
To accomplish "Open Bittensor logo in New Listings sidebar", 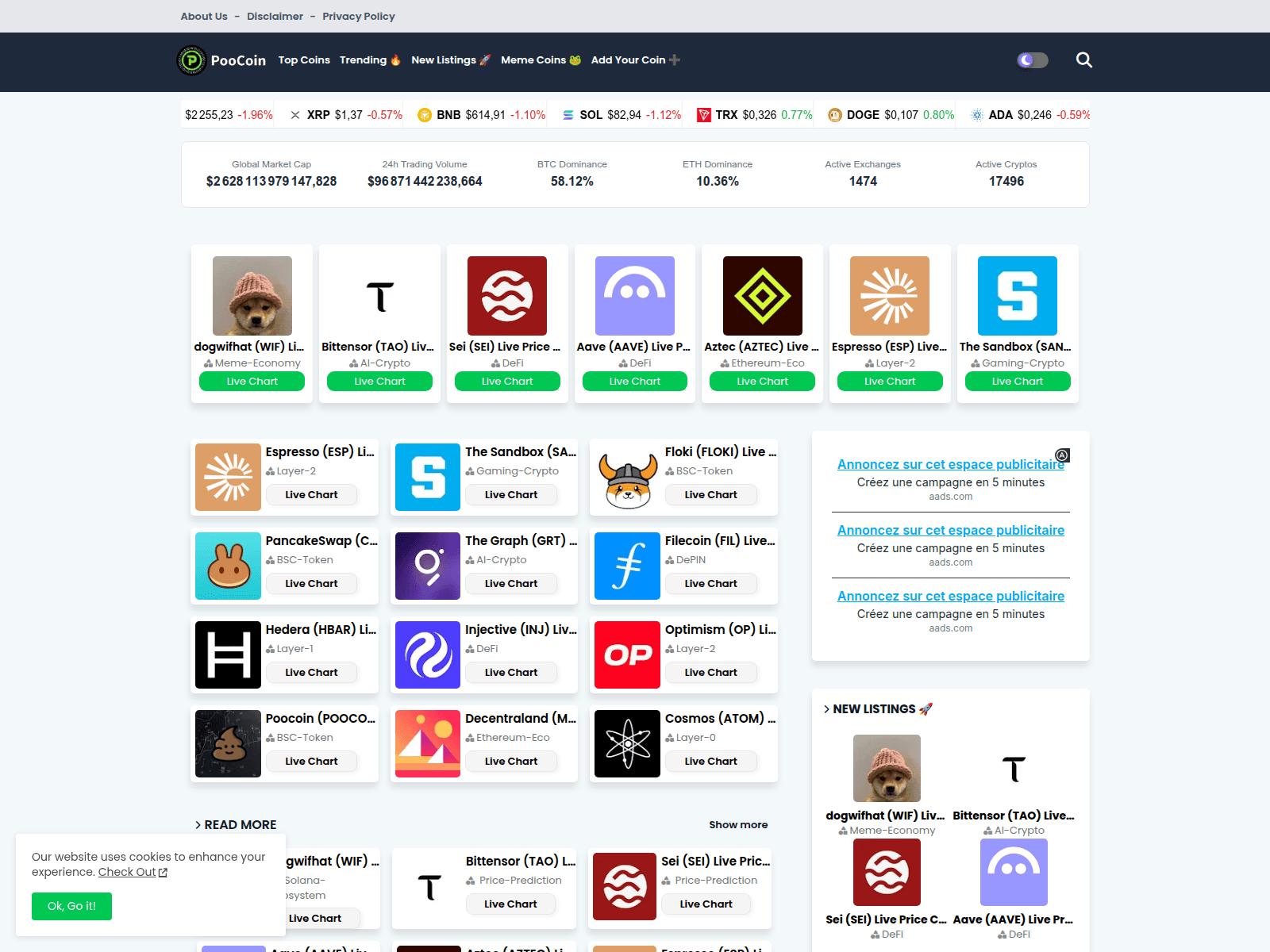I will click(x=1014, y=768).
